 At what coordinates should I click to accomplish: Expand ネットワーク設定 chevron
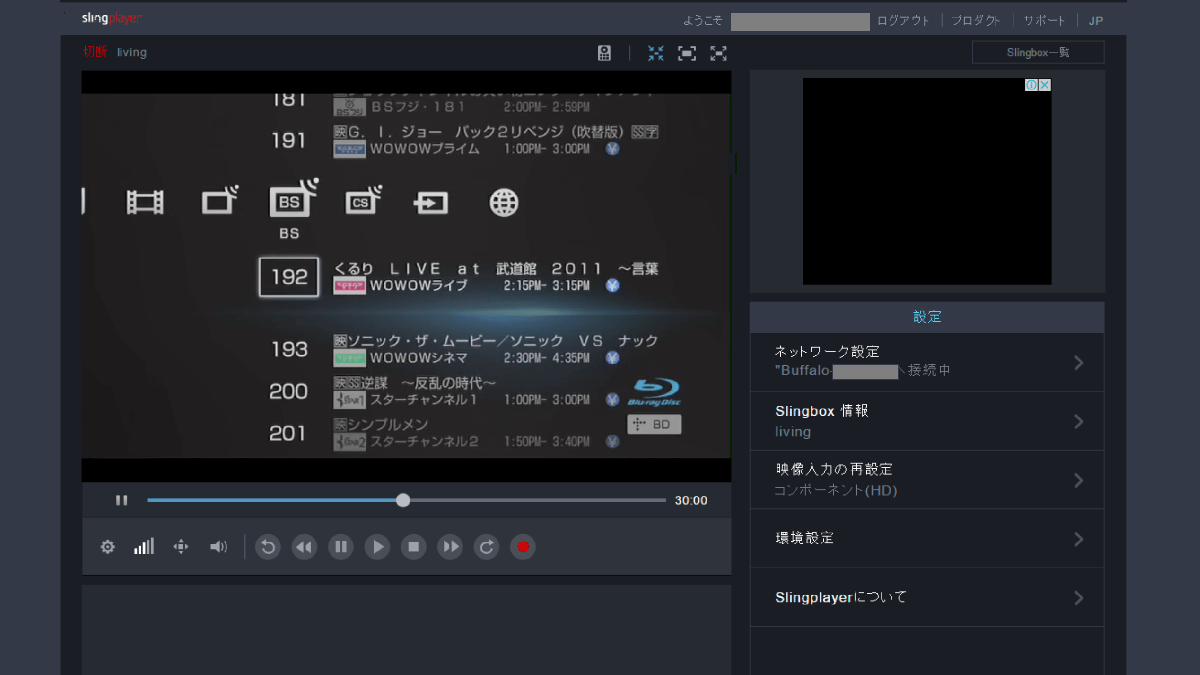(1079, 362)
